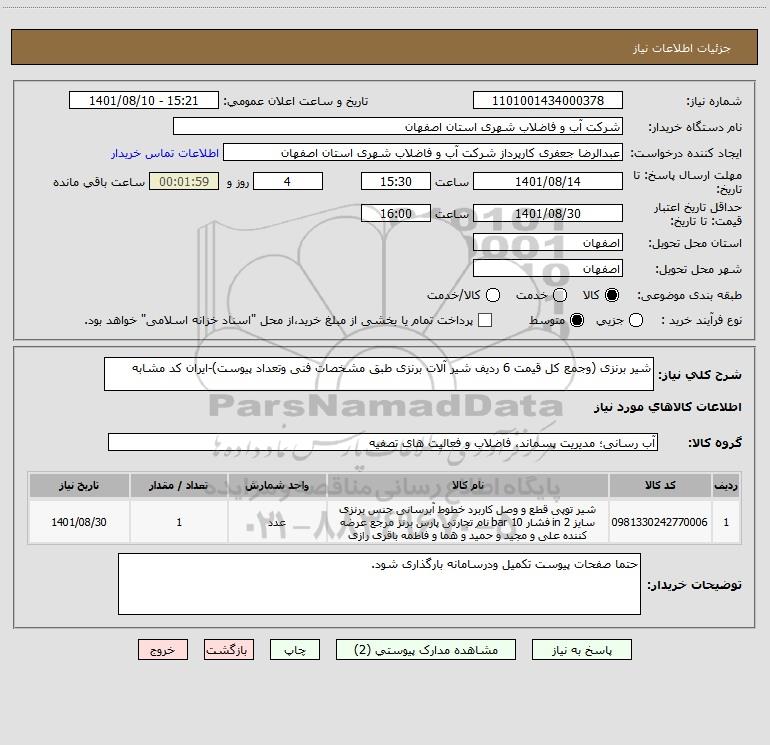The image size is (770, 745).
Task: Click the پاسخ به نیاز button
Action: pos(581,650)
